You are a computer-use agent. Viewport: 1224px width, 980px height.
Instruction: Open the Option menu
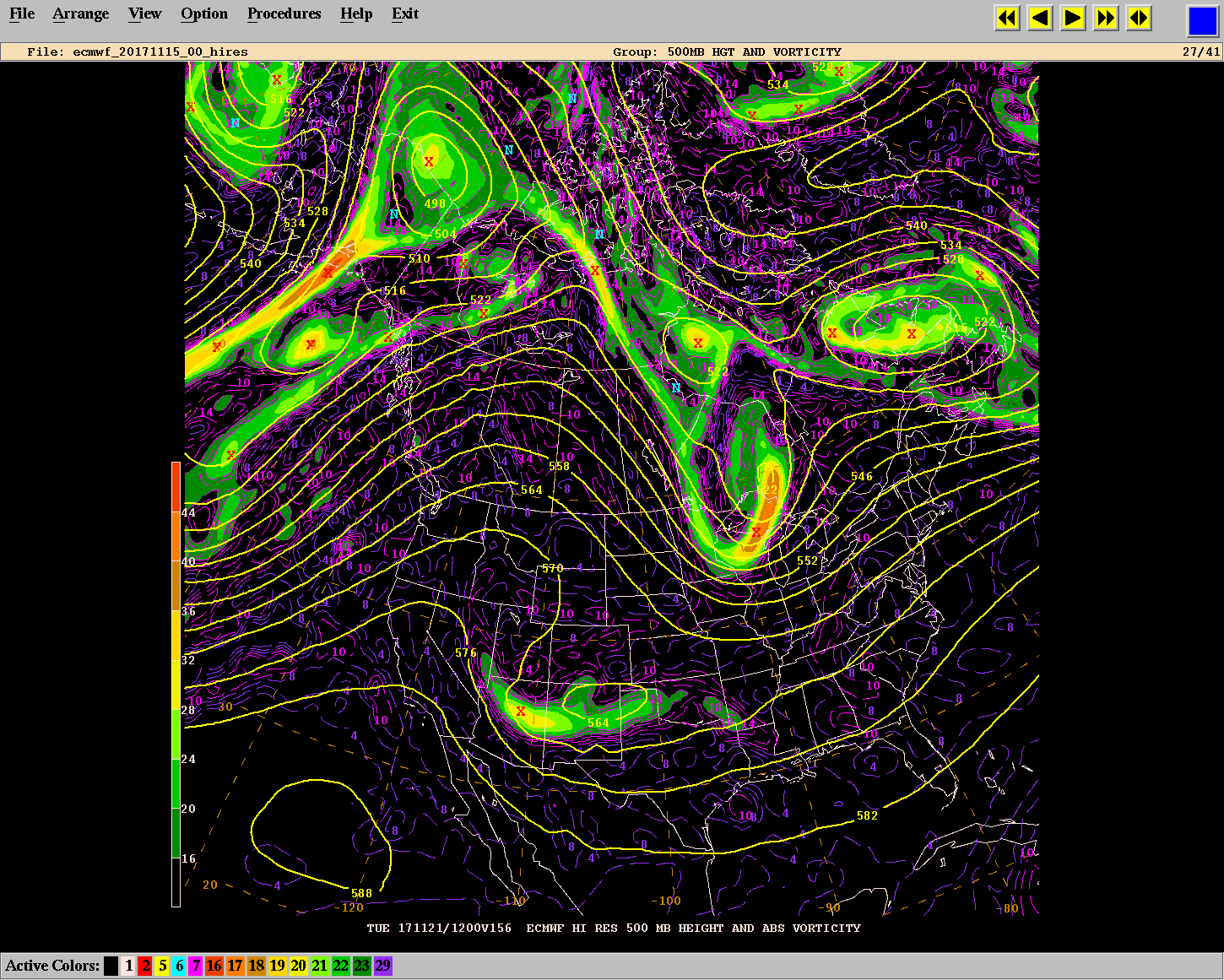[204, 14]
